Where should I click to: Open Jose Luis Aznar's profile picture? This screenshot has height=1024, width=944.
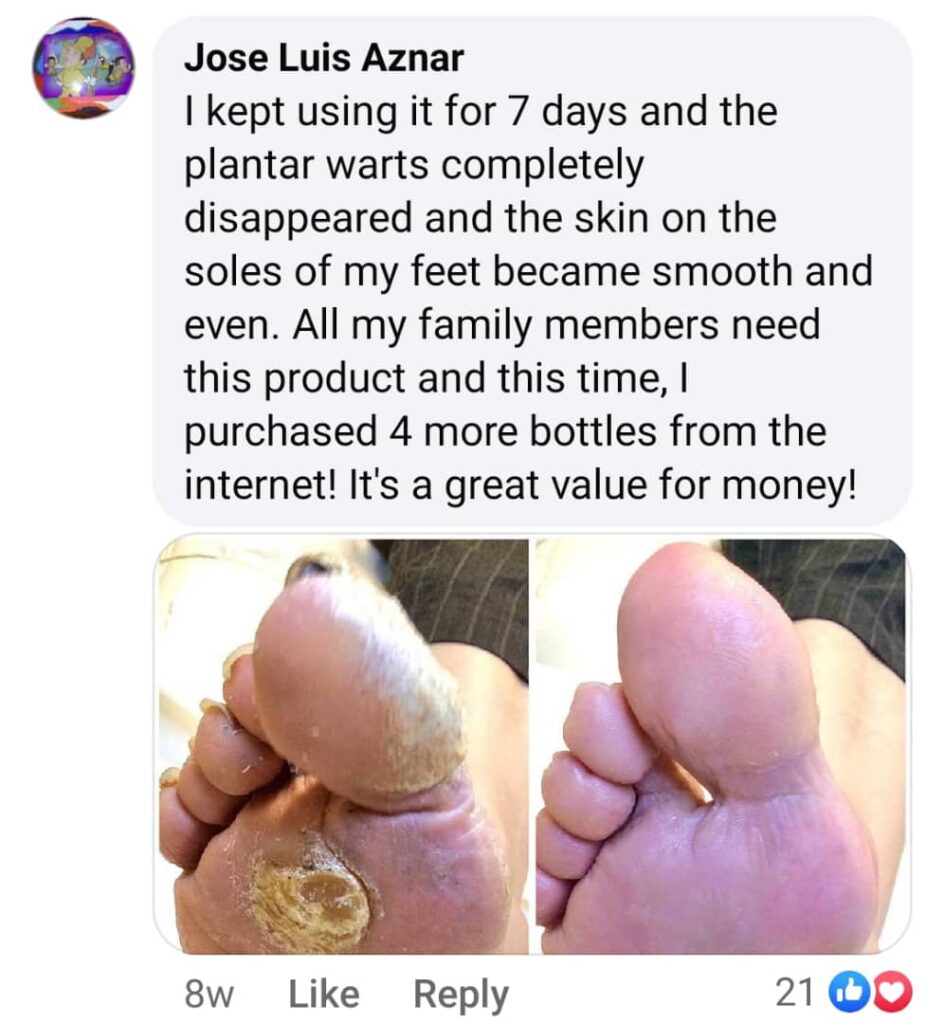(83, 68)
